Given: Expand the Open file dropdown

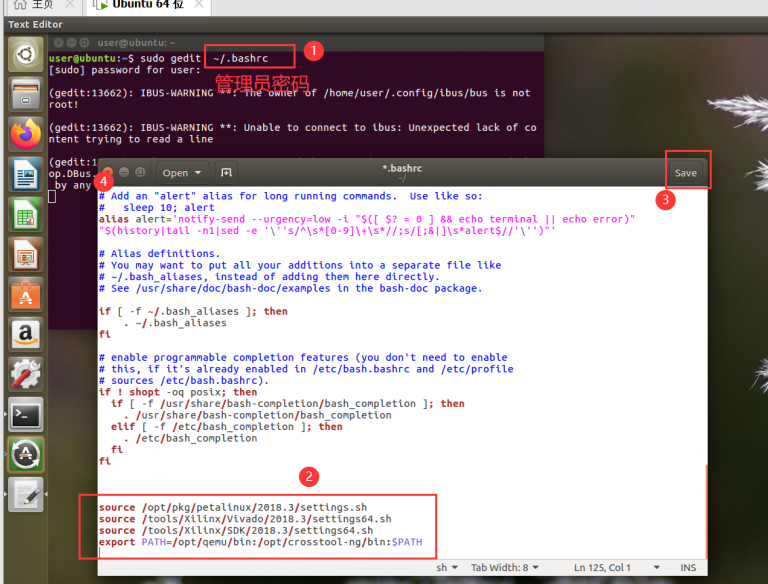Looking at the screenshot, I should [183, 172].
